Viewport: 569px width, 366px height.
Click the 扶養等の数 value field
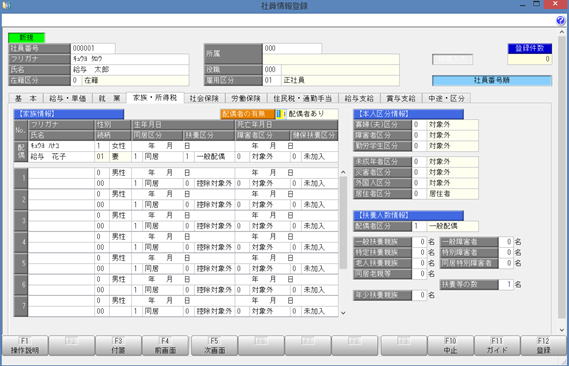(x=506, y=285)
